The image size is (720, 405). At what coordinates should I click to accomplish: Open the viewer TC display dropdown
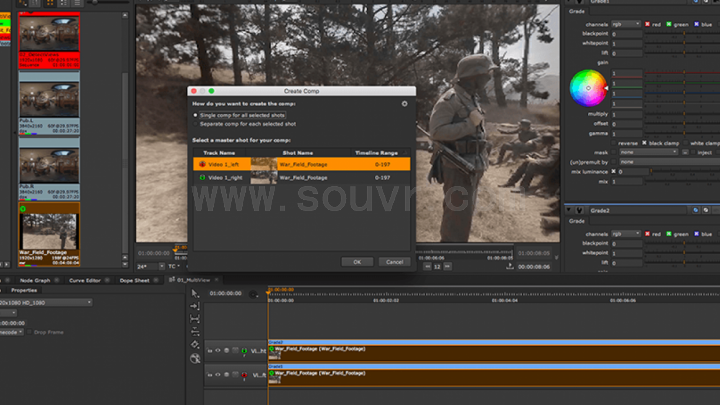tap(174, 266)
